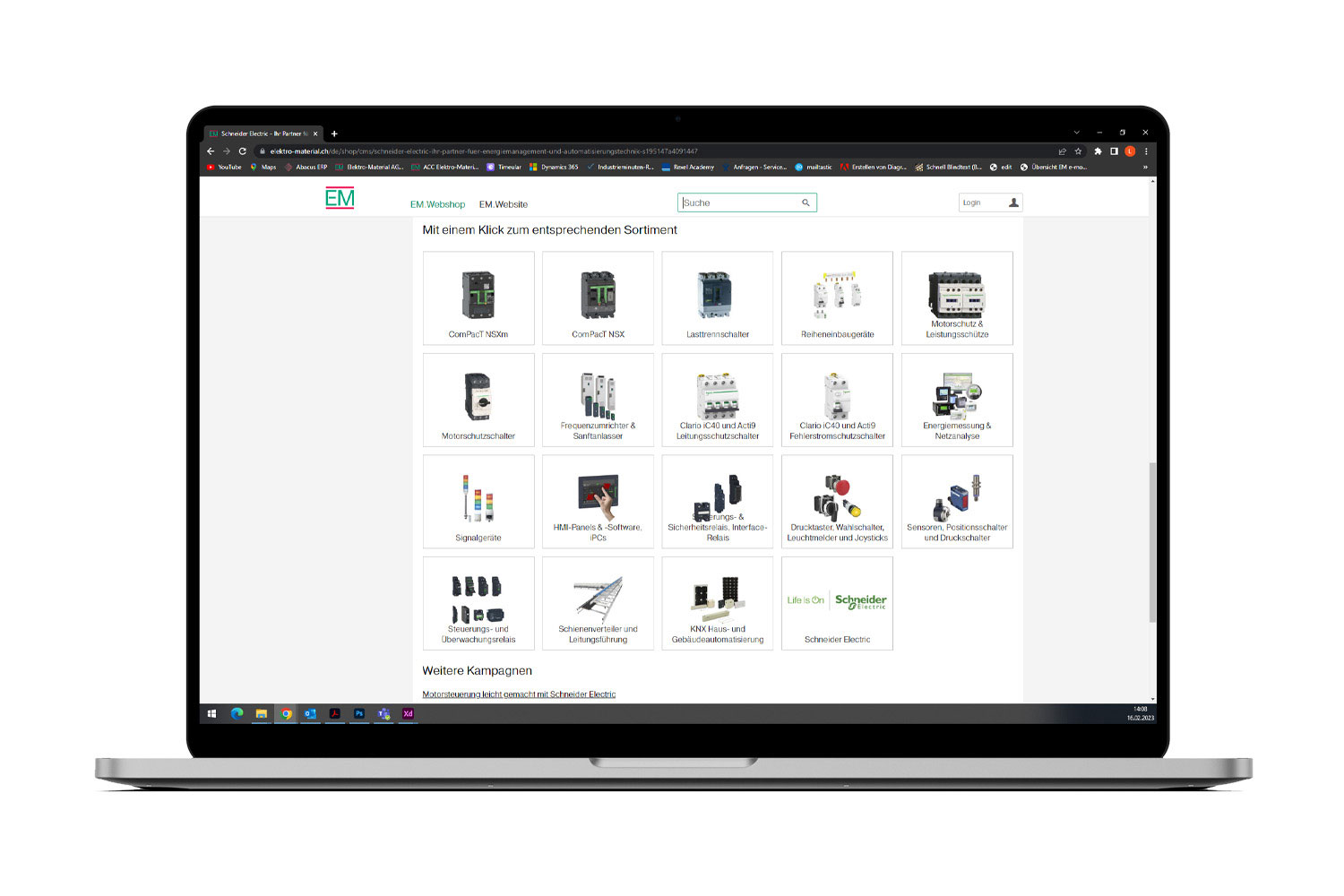Select the Schneider Electric browser tab

click(x=263, y=134)
